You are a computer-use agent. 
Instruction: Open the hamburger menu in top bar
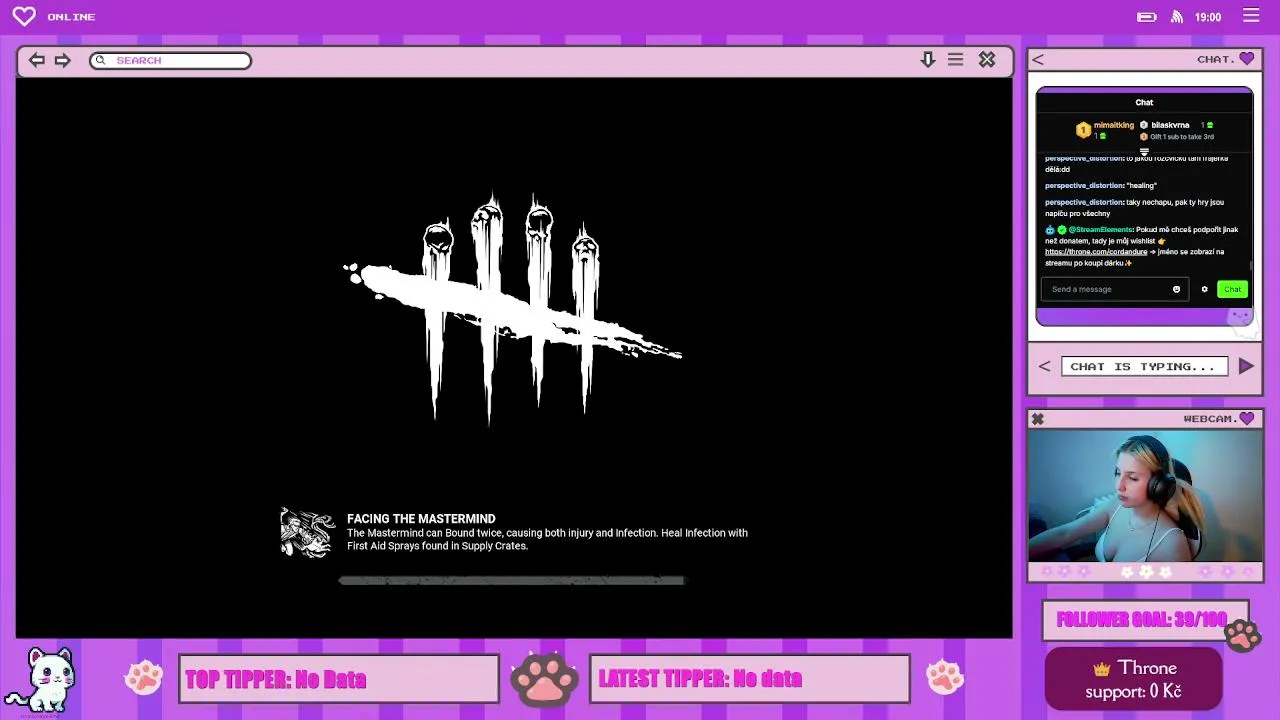click(1251, 16)
